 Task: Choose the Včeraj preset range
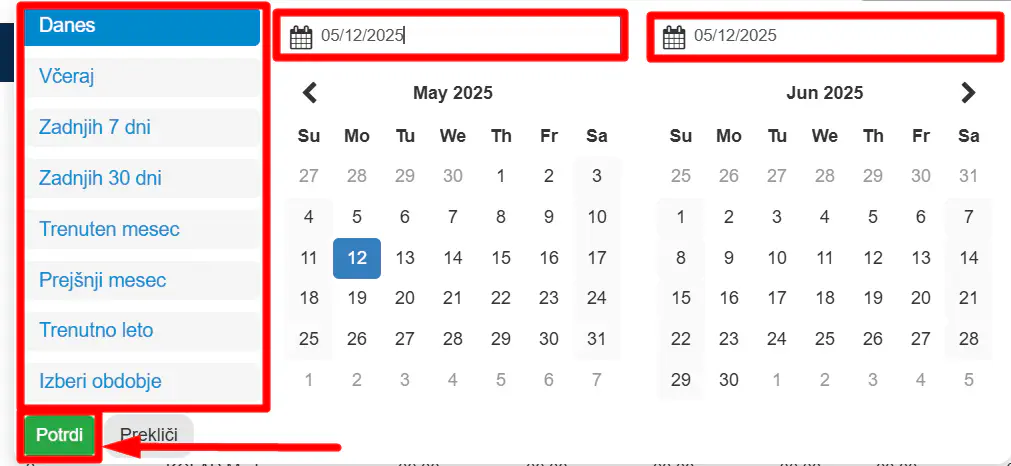[x=142, y=77]
